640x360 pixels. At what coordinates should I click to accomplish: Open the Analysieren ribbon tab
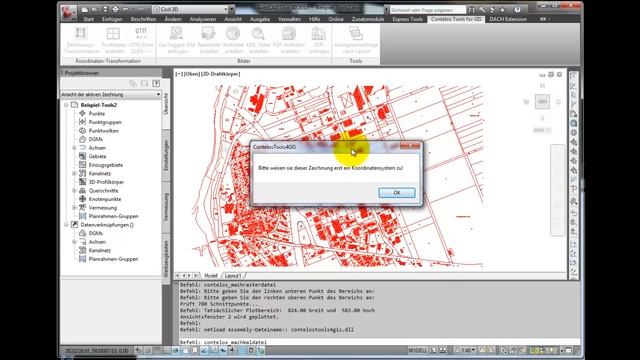tap(203, 19)
